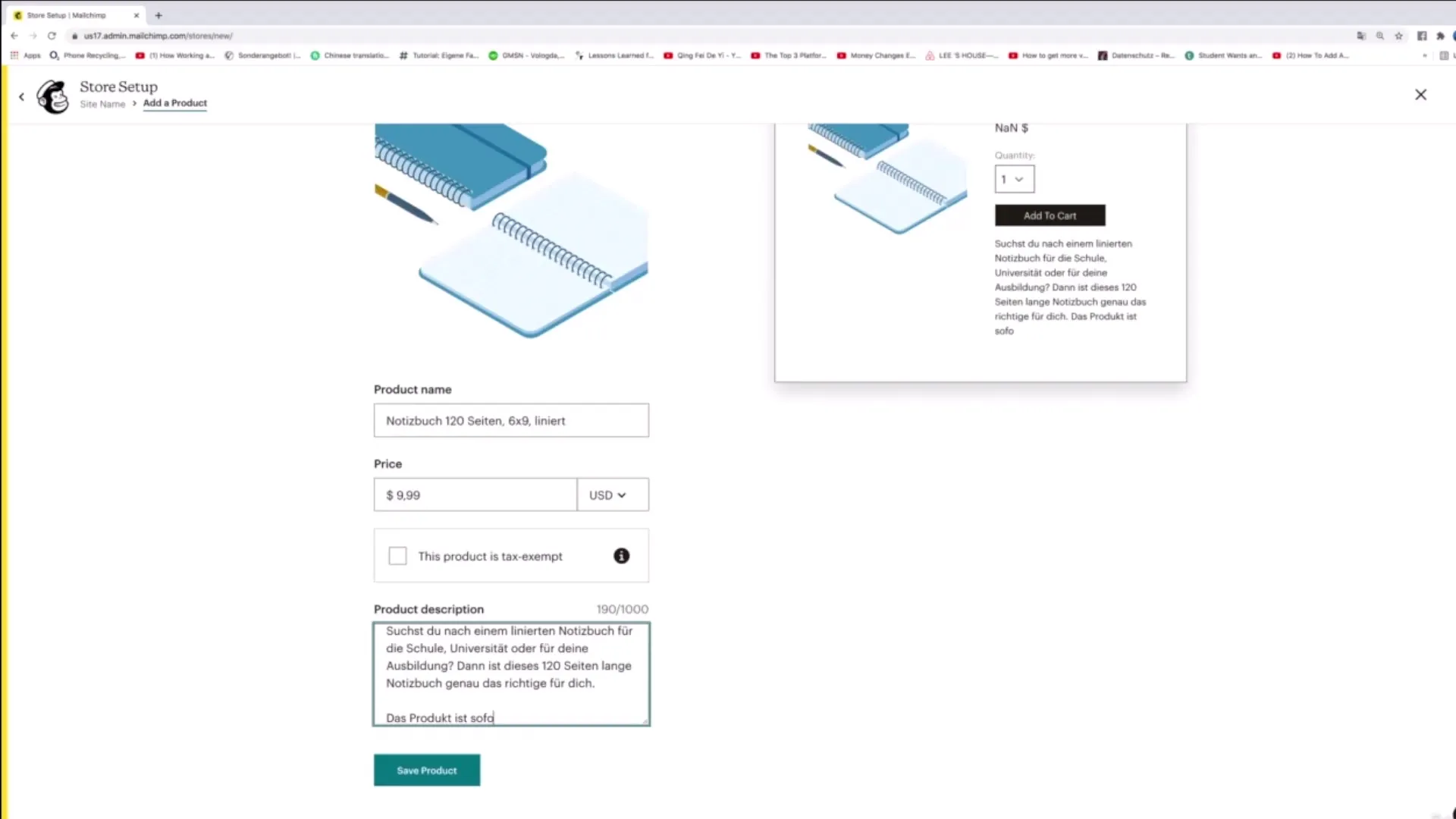Open the Chinese translation bookmark

coord(350,55)
